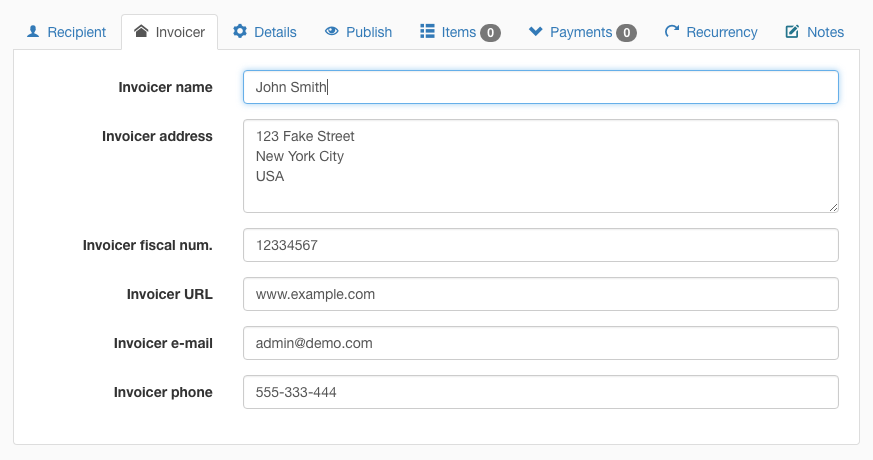Open the Notes tab label
Image resolution: width=873 pixels, height=460 pixels.
826,32
